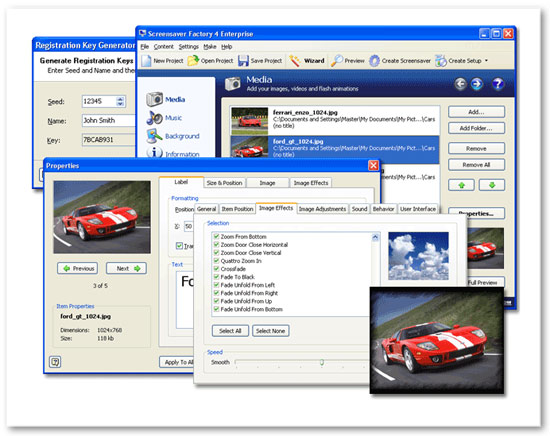This screenshot has height=436, width=550.
Task: Click the Remove All button
Action: [x=476, y=165]
